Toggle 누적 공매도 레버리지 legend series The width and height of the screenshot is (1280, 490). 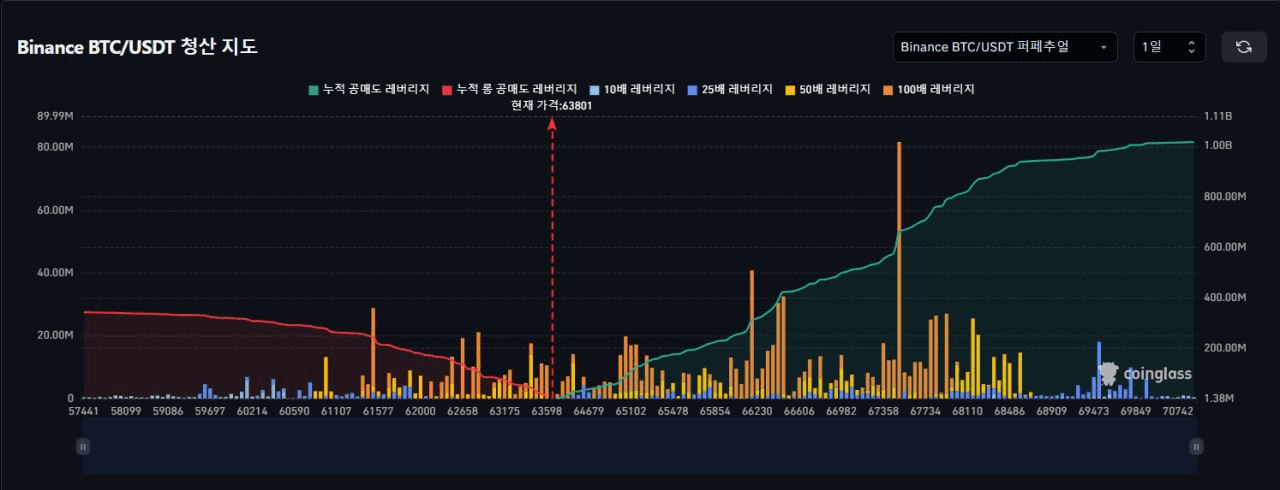coord(369,89)
